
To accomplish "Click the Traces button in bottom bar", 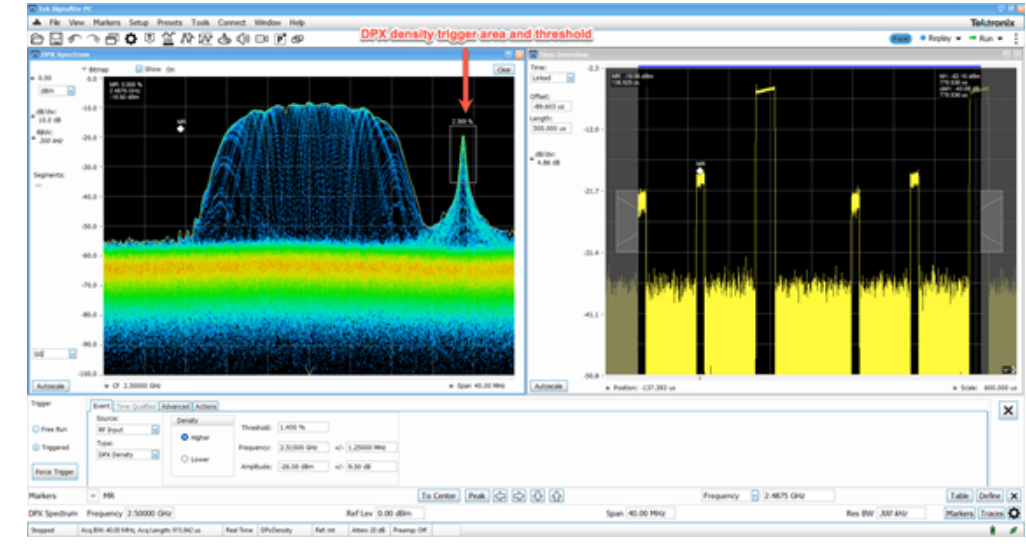I will click(992, 513).
